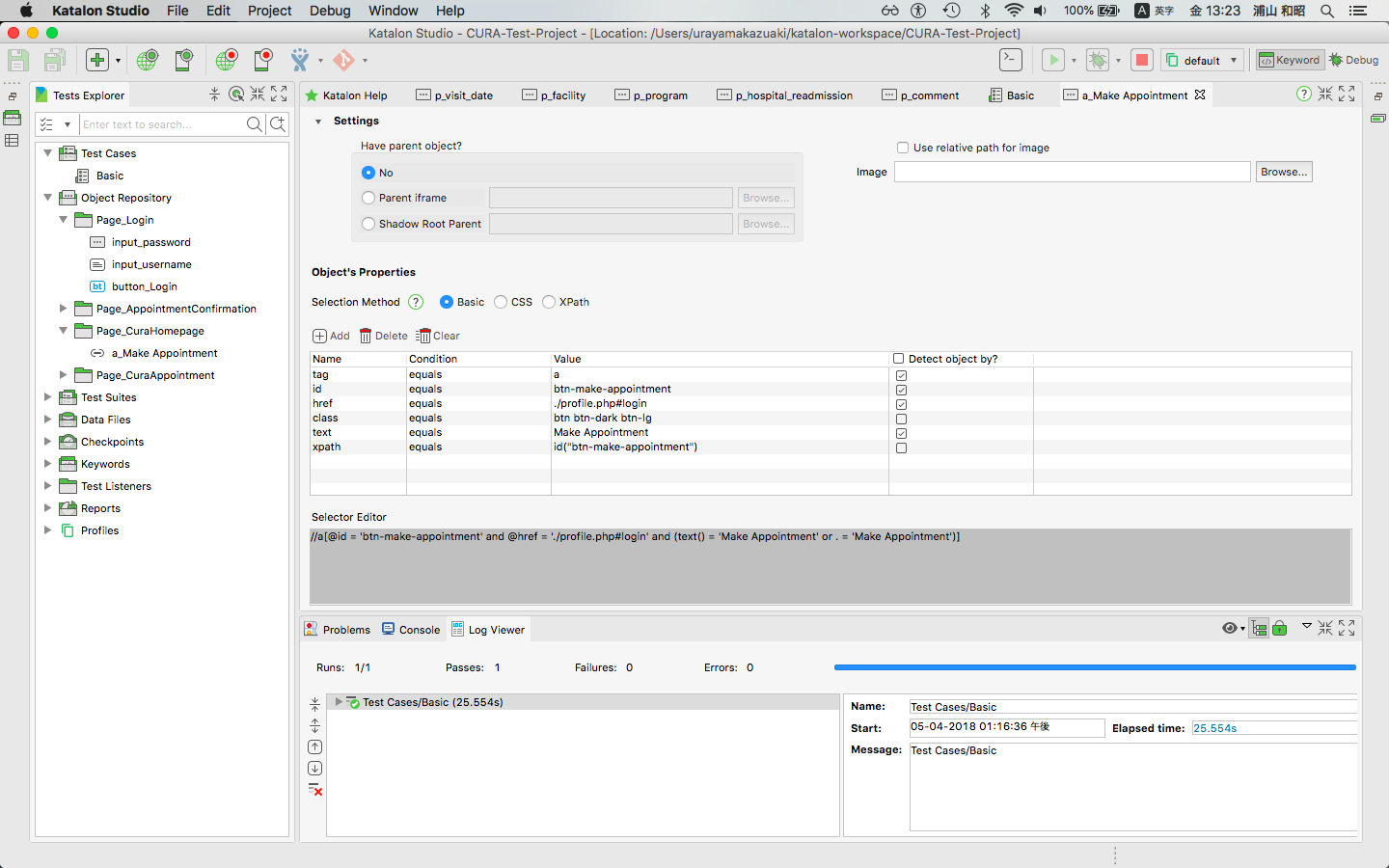This screenshot has height=868, width=1389.
Task: Choose CSS selection method
Action: tap(501, 302)
